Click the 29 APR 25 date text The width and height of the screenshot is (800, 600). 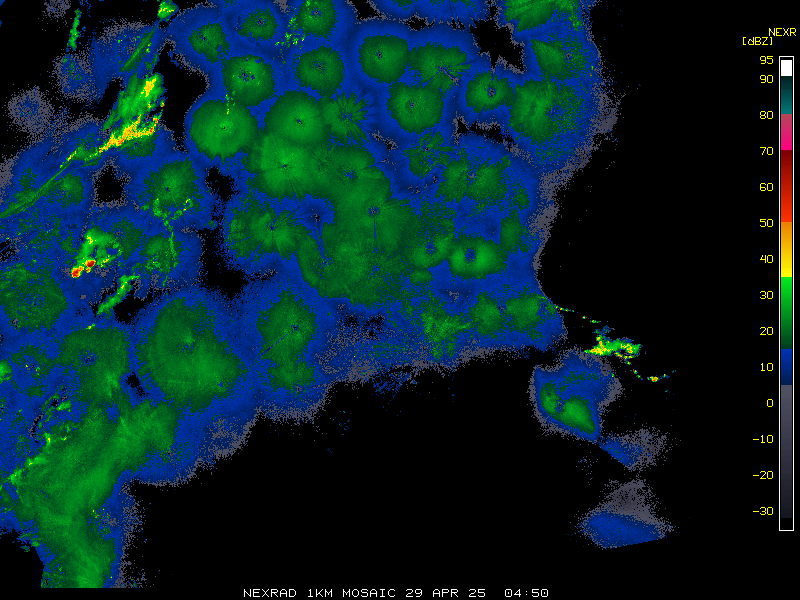pos(446,593)
